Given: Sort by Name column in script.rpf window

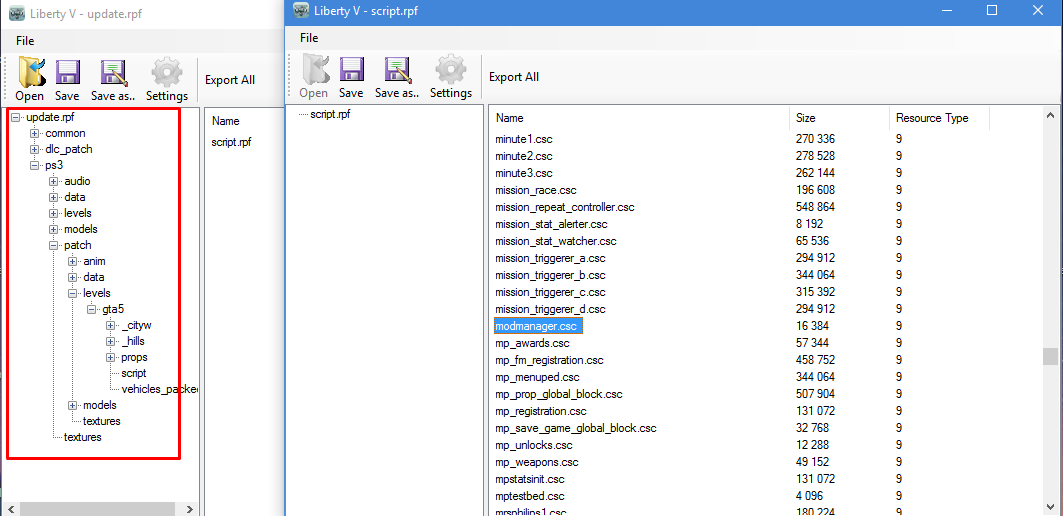Looking at the screenshot, I should tap(639, 118).
